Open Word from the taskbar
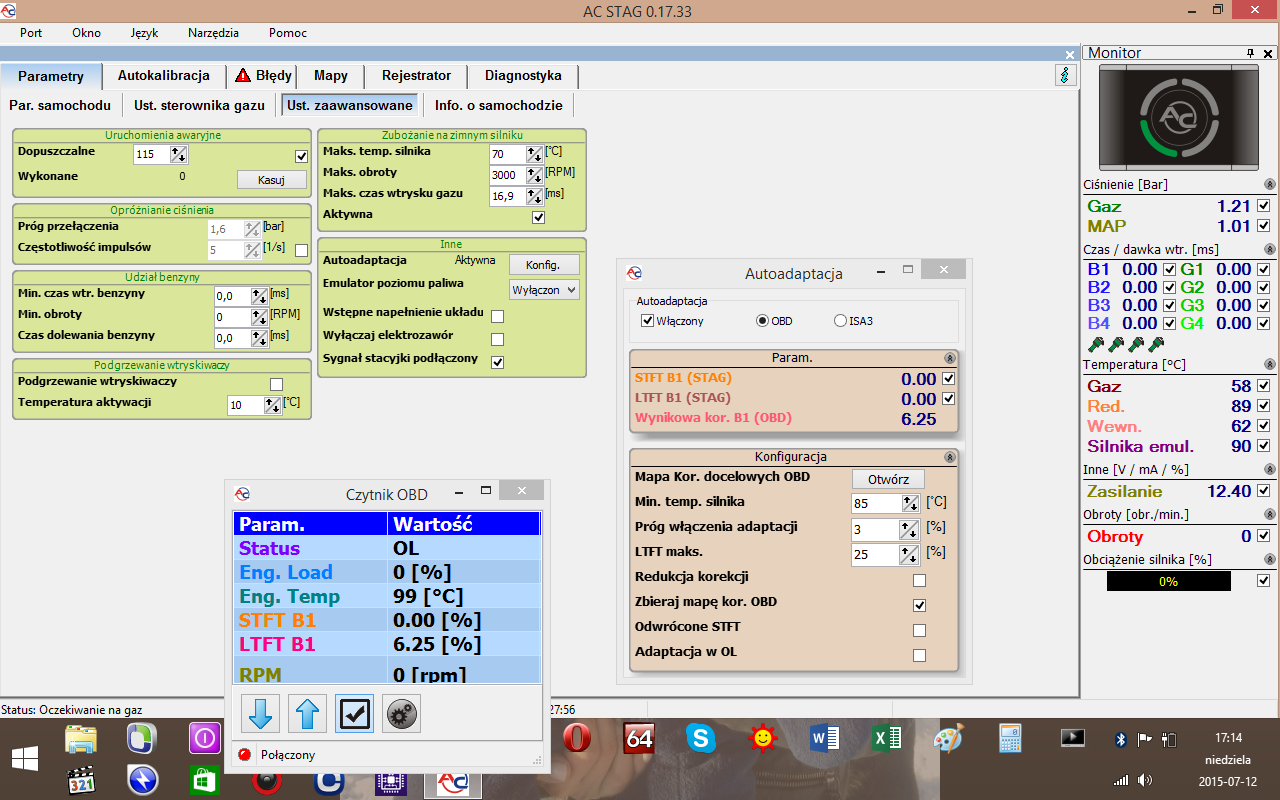Screen dimensions: 1280x800 point(825,740)
